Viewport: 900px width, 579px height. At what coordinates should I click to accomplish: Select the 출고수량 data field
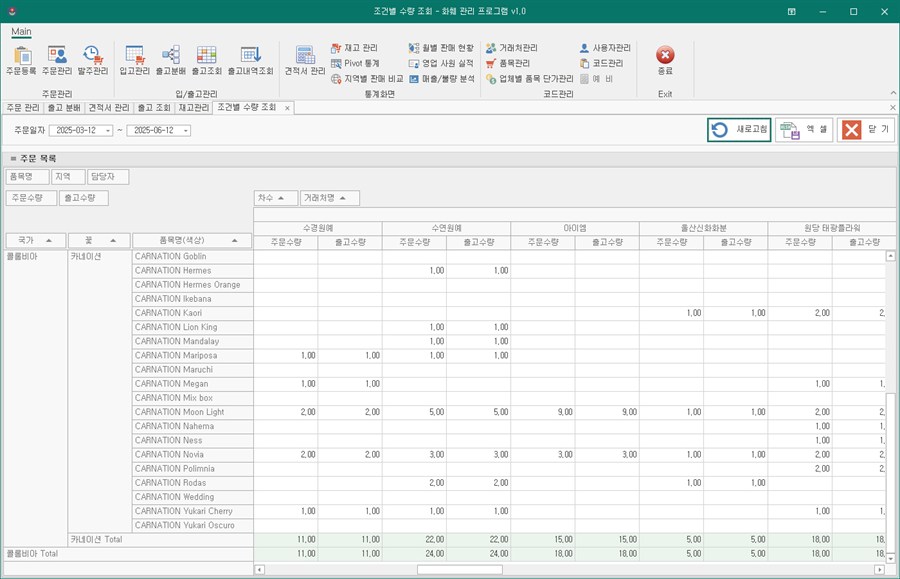[83, 198]
